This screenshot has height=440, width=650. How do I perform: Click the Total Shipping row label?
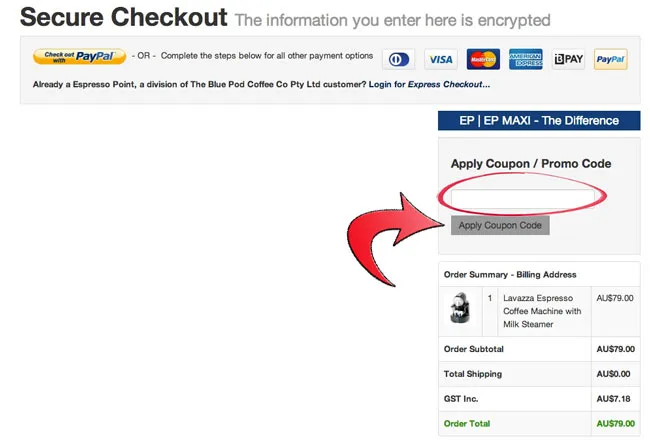473,374
